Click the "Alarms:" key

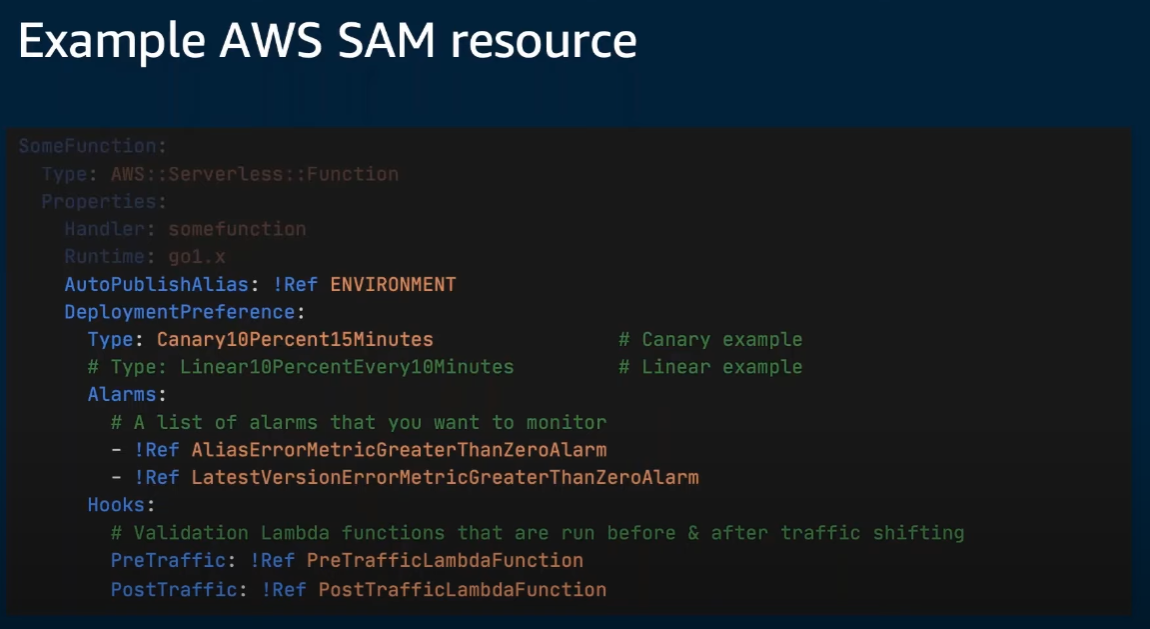[127, 394]
